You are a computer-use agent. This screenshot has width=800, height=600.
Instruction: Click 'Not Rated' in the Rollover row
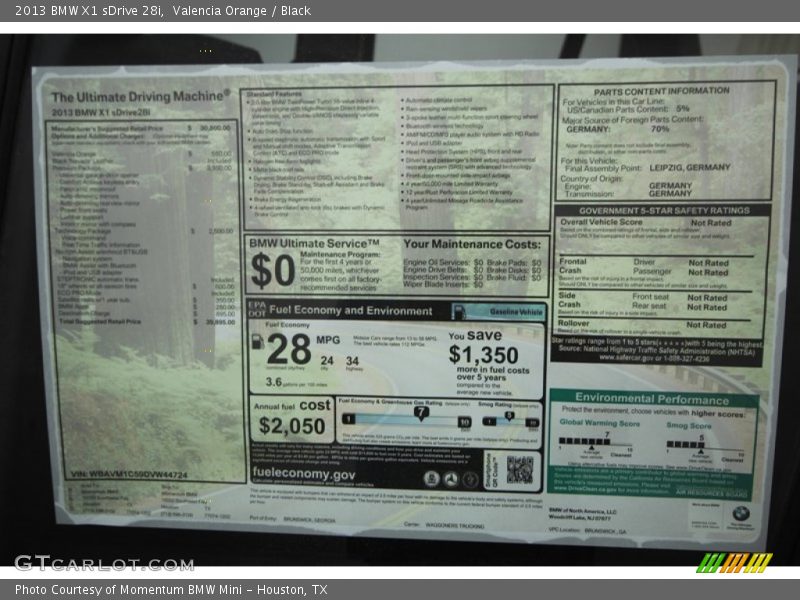click(x=706, y=325)
